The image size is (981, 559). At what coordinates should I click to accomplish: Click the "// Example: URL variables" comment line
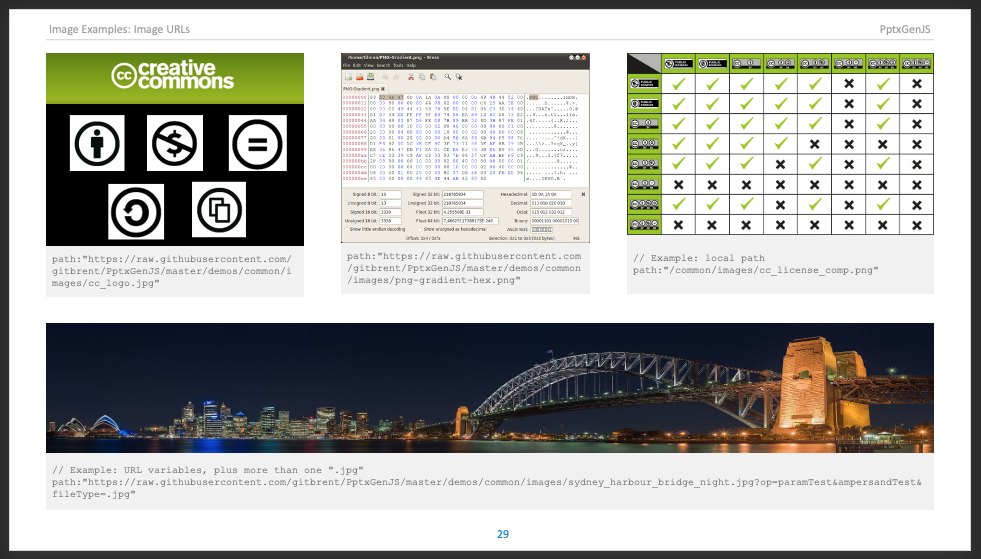[x=208, y=470]
